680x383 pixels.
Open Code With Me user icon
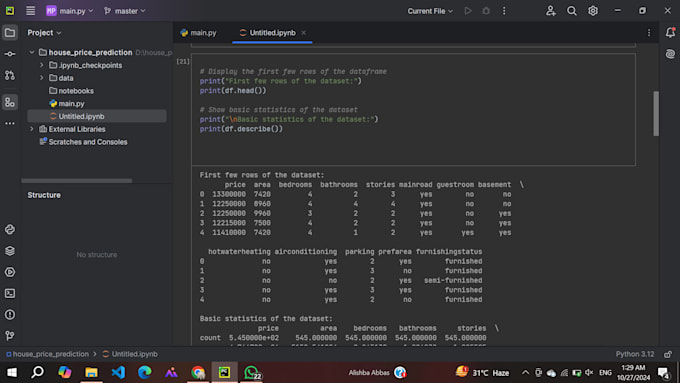(551, 11)
